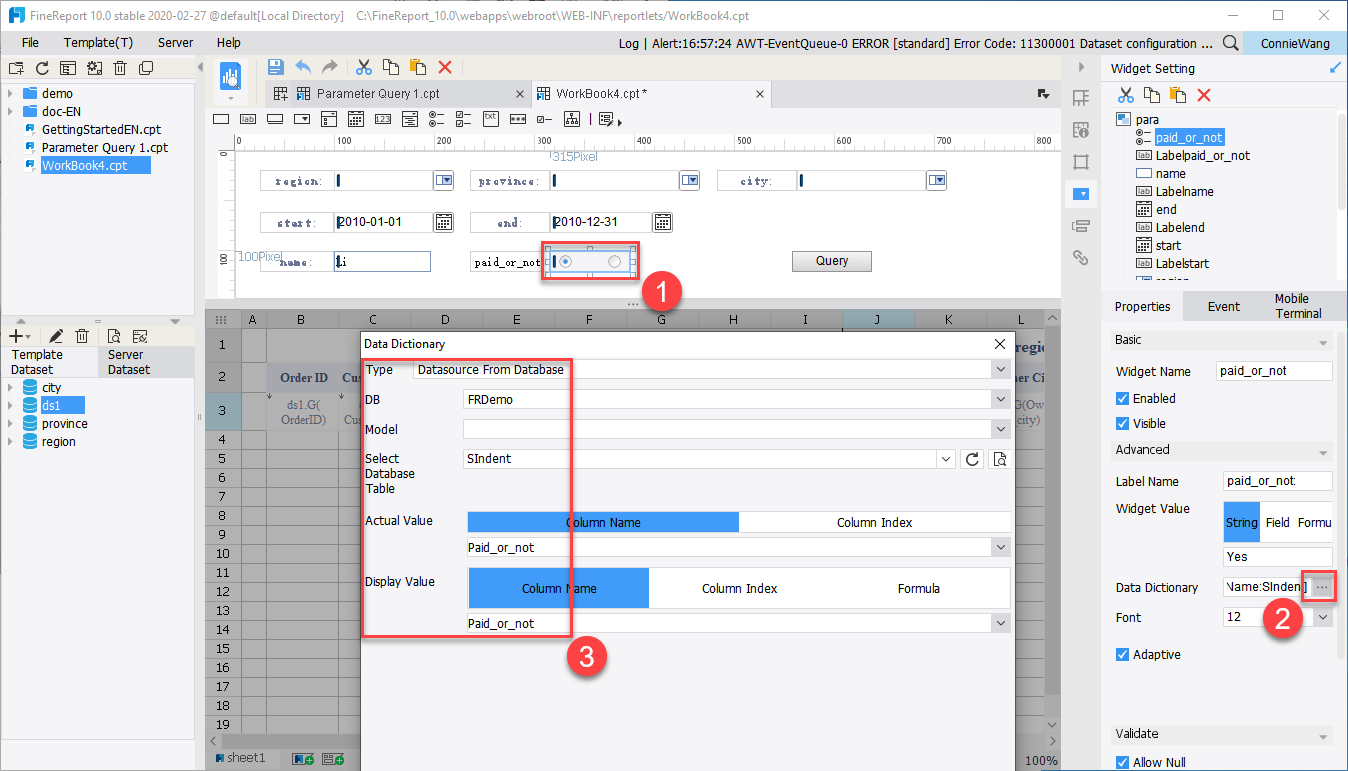1348x771 pixels.
Task: Click the Preview report icon
Action: click(x=232, y=77)
